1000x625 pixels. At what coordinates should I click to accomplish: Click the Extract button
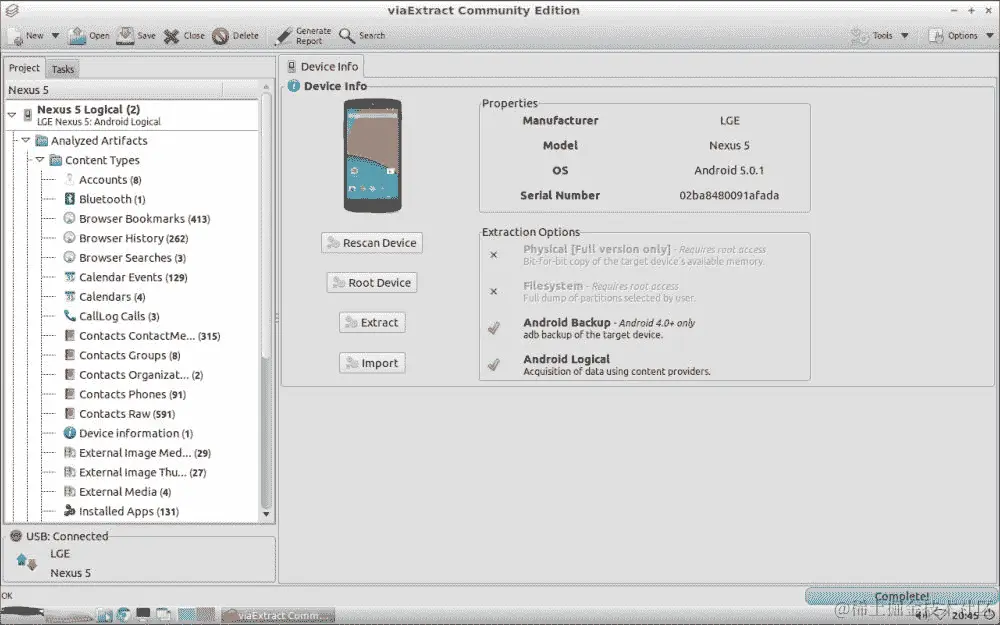coord(372,323)
